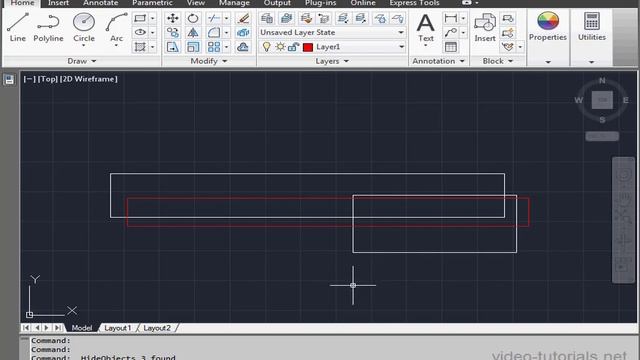Click the [Top] view control label
This screenshot has width=640, height=360.
[x=48, y=79]
